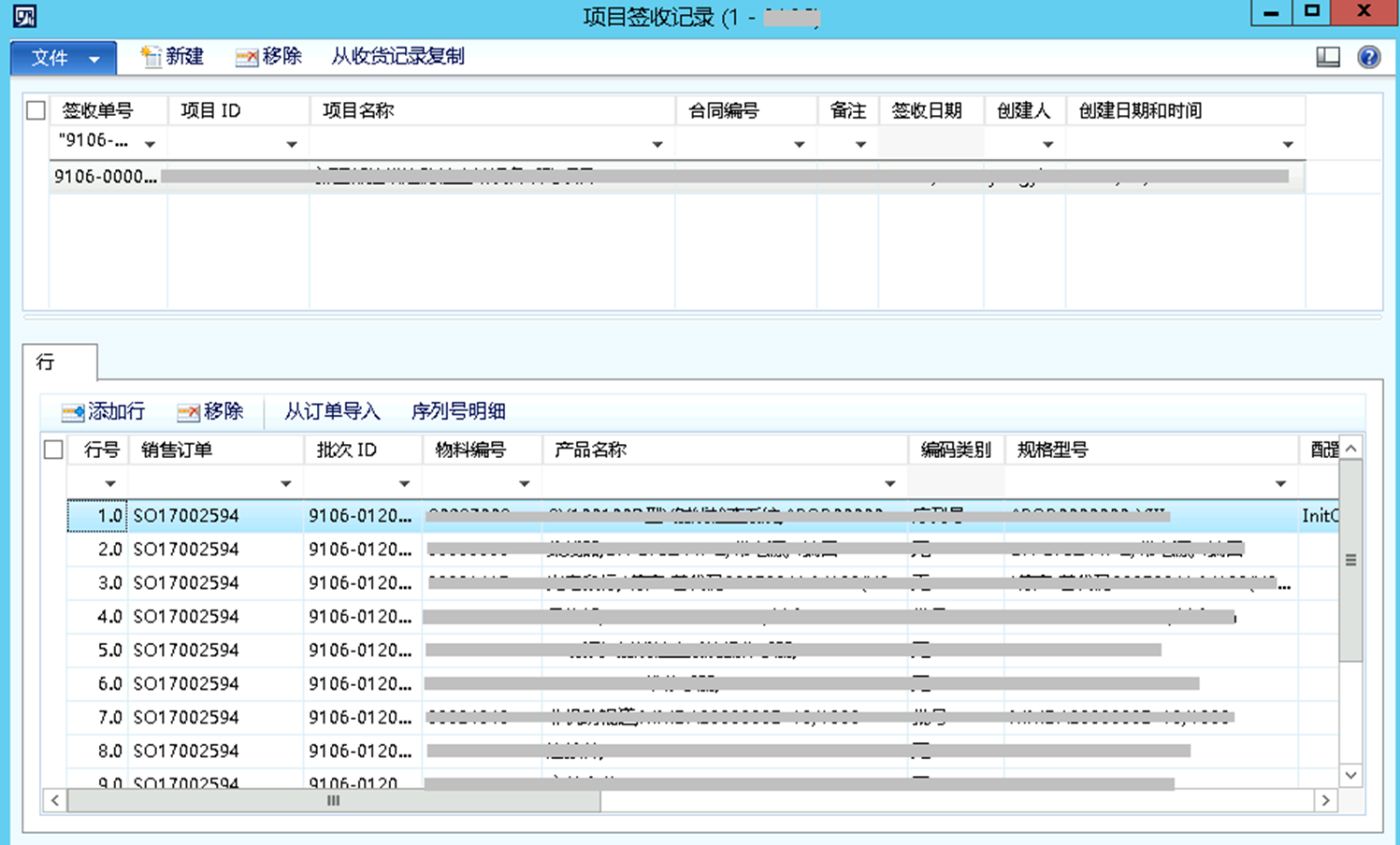The image size is (1400, 845).
Task: Open the 创建日期和时间 filter dropdown
Action: coord(1288,145)
